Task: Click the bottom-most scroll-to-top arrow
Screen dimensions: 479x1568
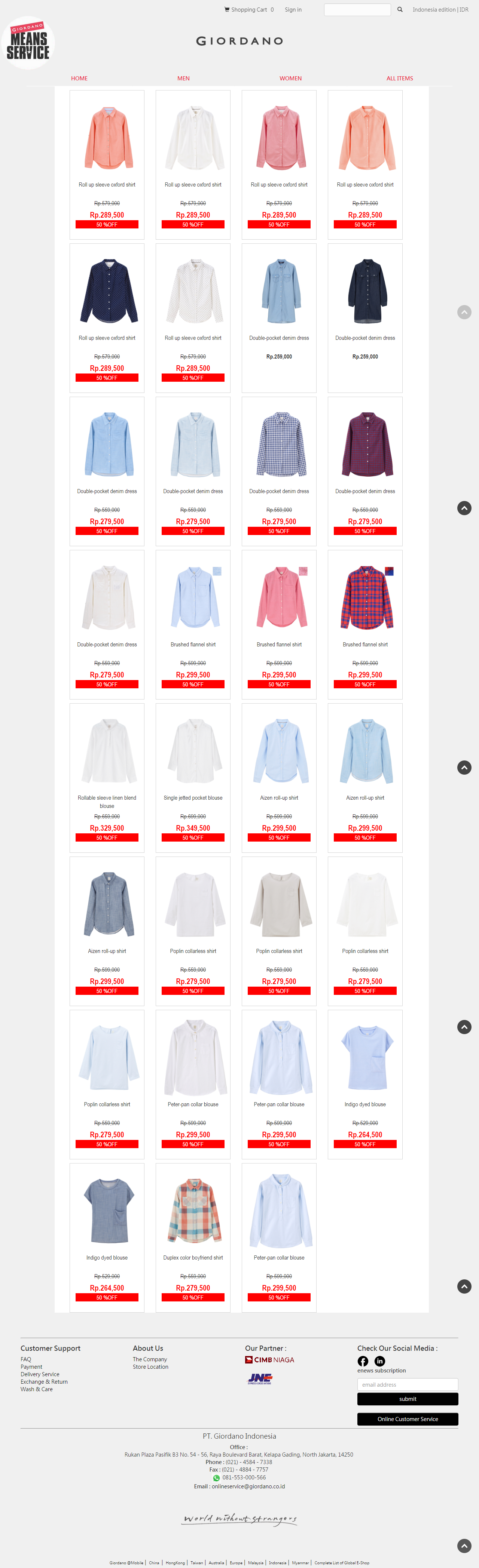Action: (x=464, y=1546)
